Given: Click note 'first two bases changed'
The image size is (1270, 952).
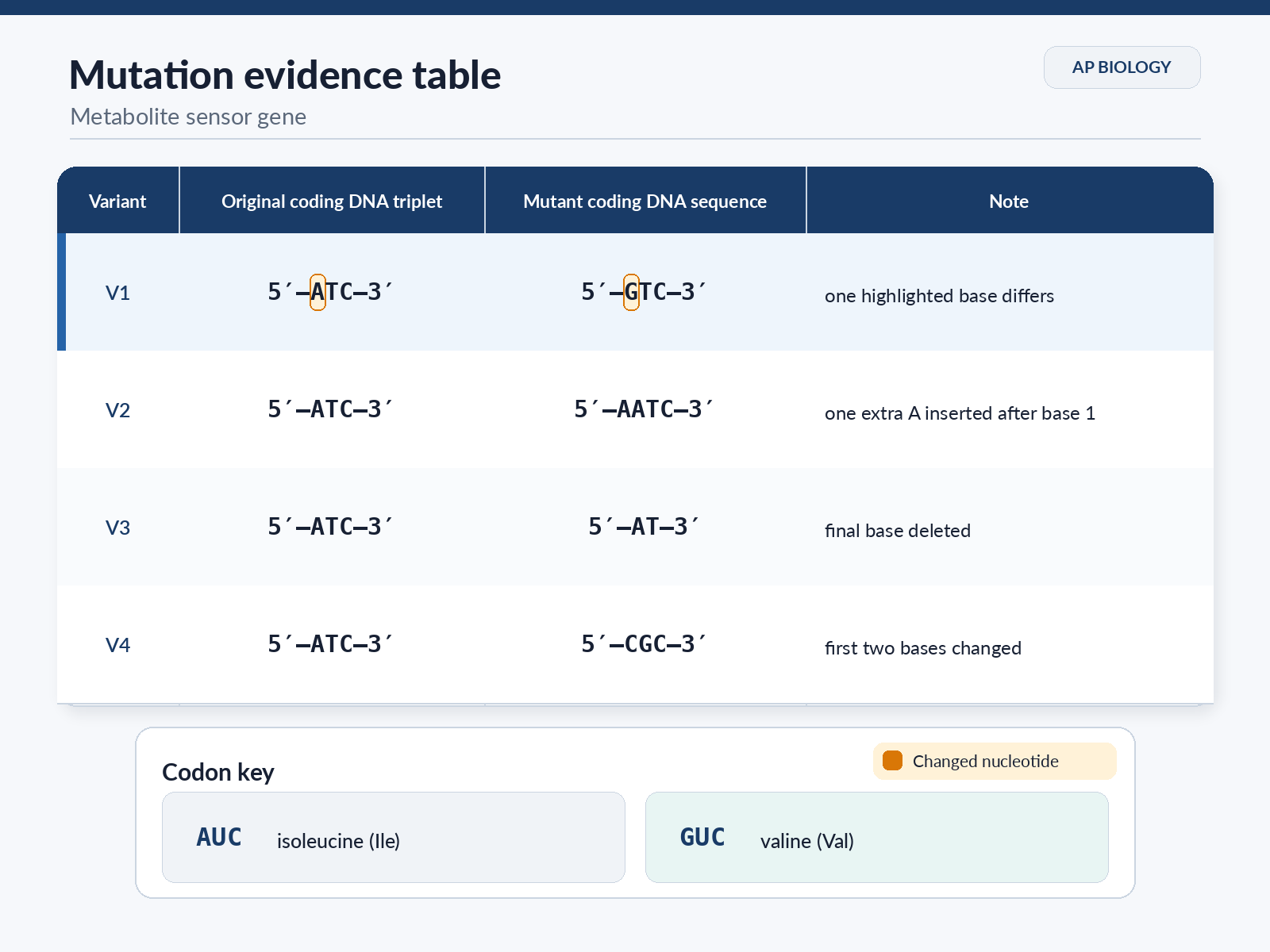Looking at the screenshot, I should tap(922, 648).
